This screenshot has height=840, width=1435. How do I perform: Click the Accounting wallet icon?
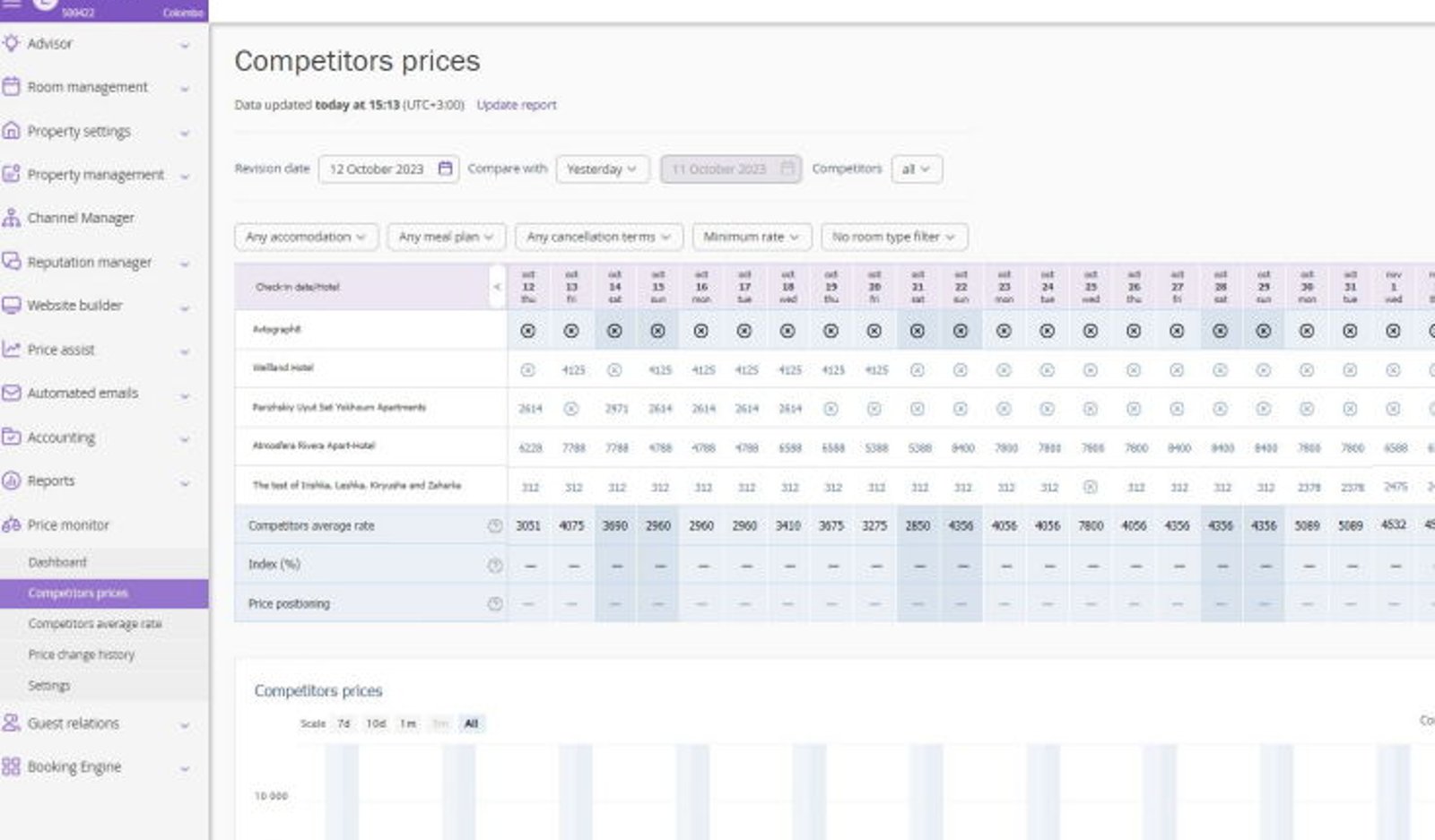click(12, 437)
